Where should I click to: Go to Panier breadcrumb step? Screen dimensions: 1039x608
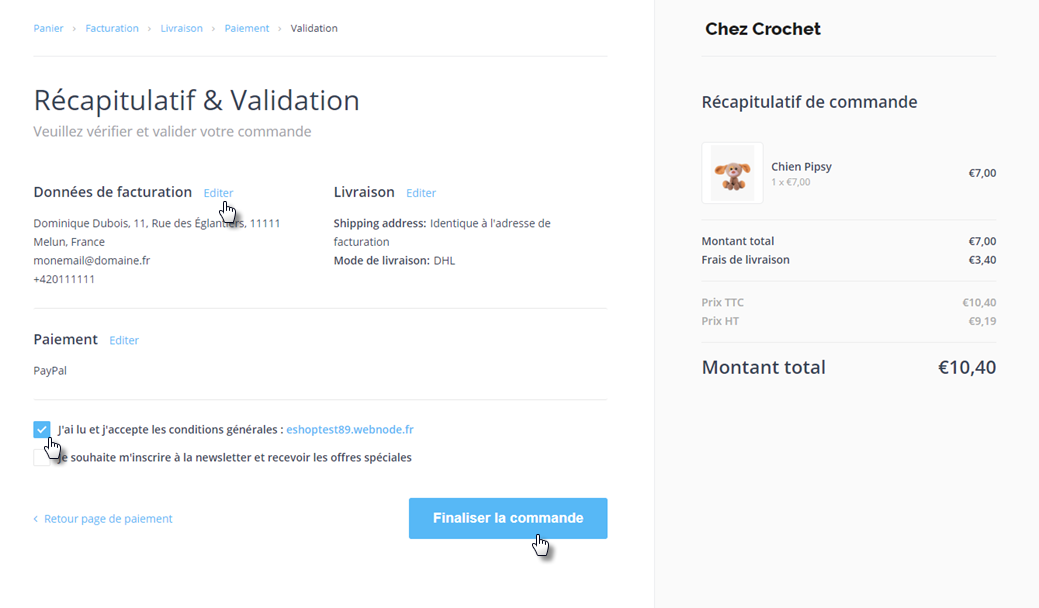tap(48, 28)
